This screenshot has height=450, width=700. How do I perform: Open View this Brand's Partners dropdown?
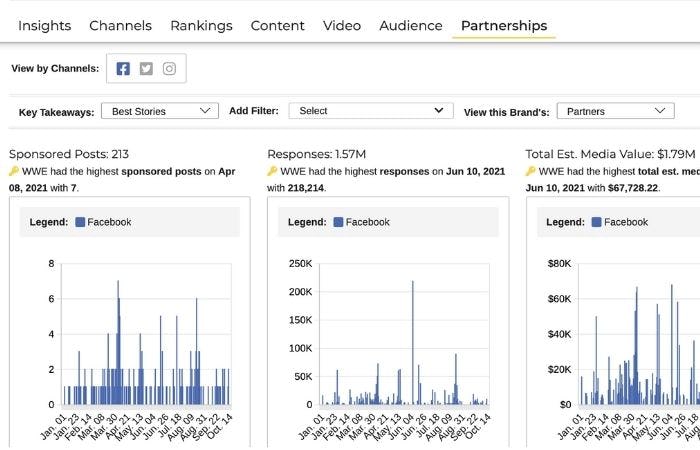pos(614,111)
